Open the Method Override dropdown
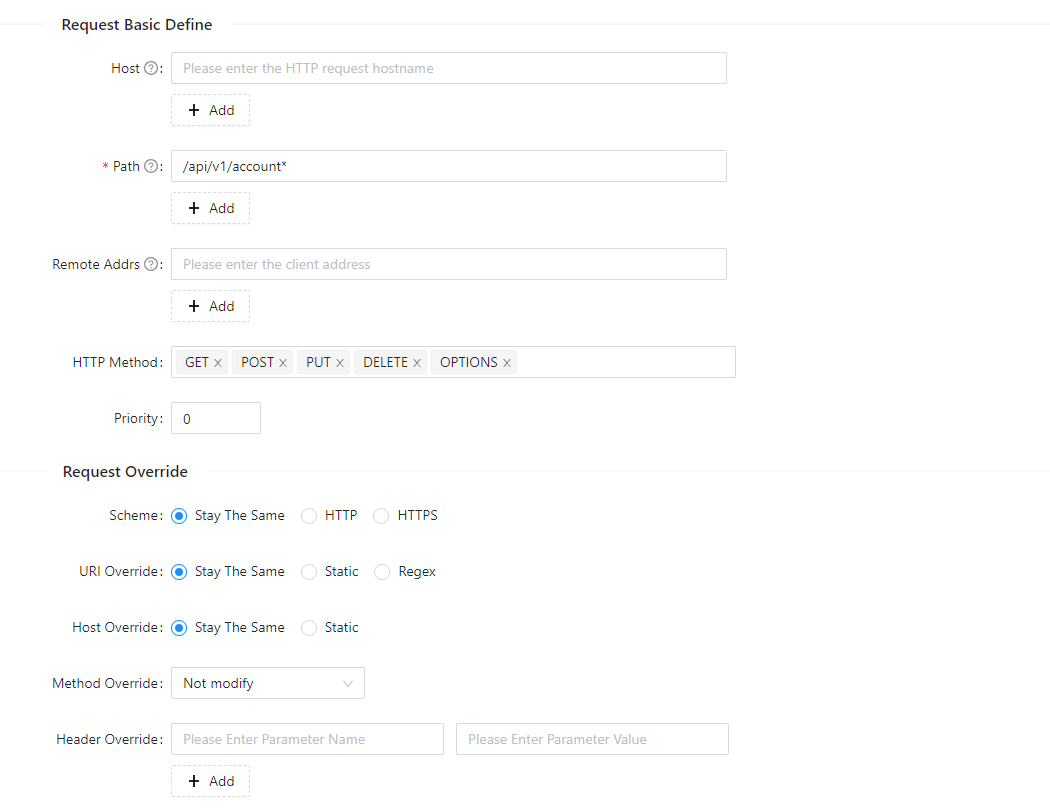 (268, 684)
